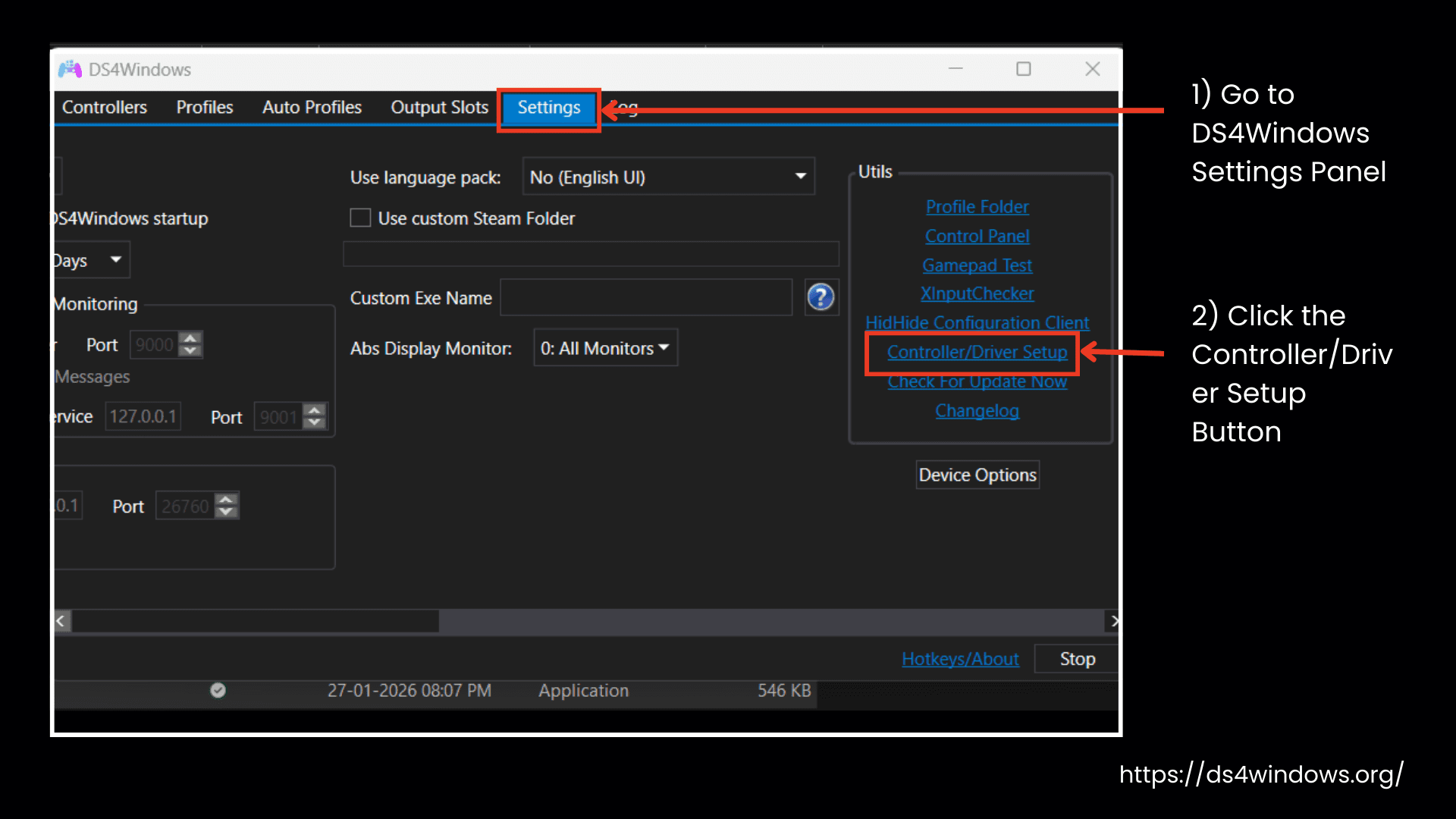
Task: Open the Hotkeys/About link
Action: point(960,659)
